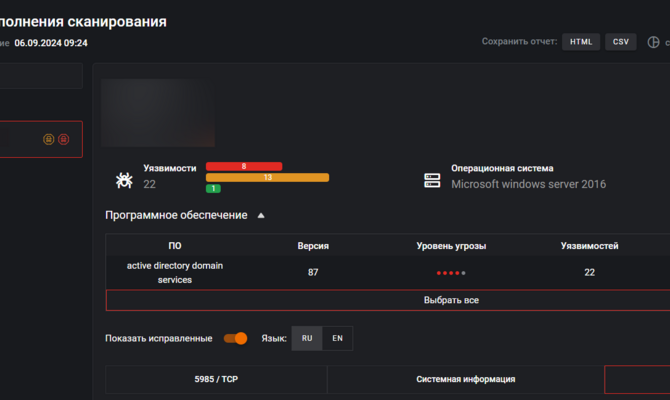Click the threat level dots indicator
The image size is (670, 400).
tap(450, 272)
